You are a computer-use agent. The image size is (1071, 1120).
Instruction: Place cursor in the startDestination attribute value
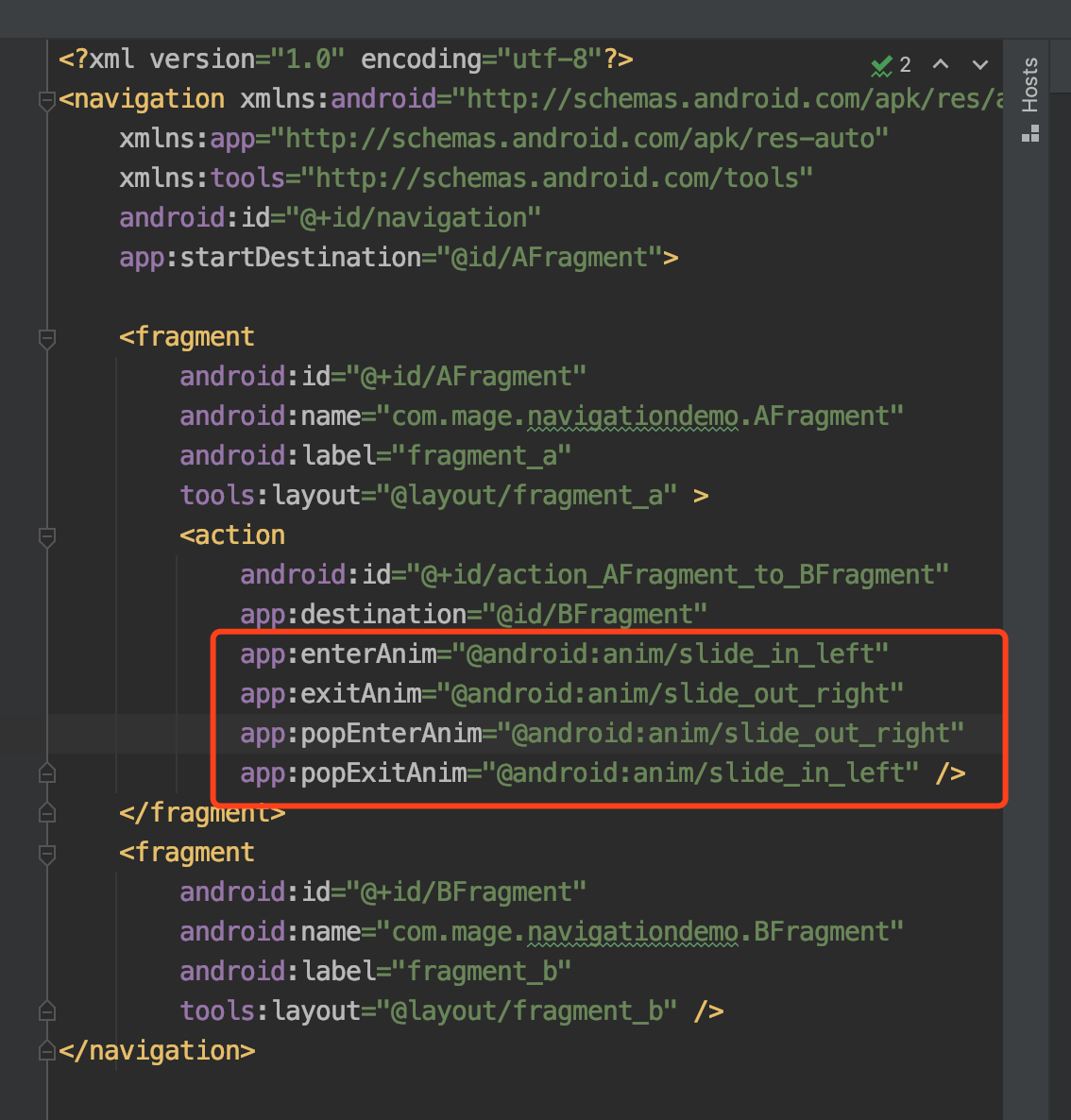(x=552, y=257)
